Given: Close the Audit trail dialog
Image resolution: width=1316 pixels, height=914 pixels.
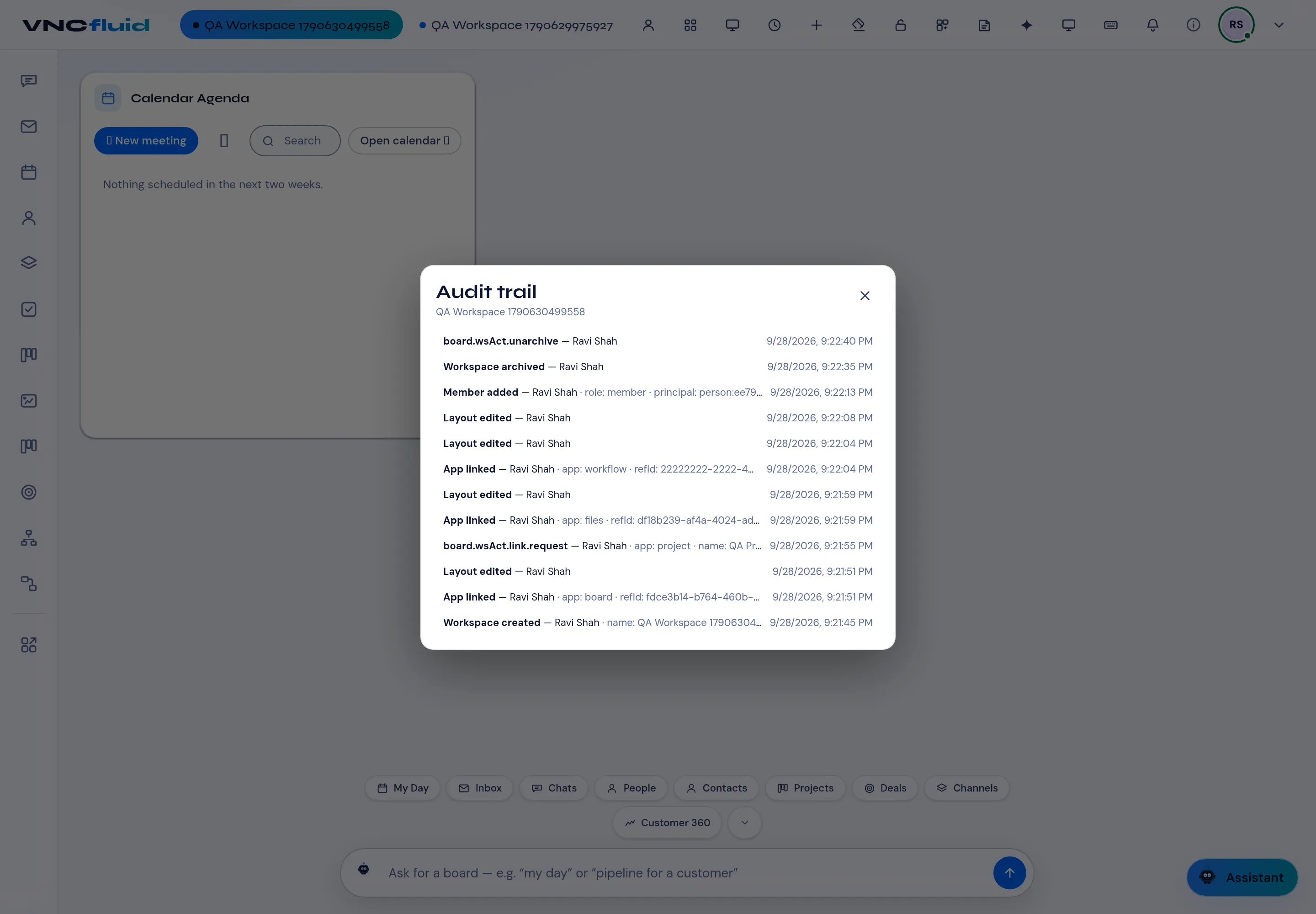Looking at the screenshot, I should [865, 296].
